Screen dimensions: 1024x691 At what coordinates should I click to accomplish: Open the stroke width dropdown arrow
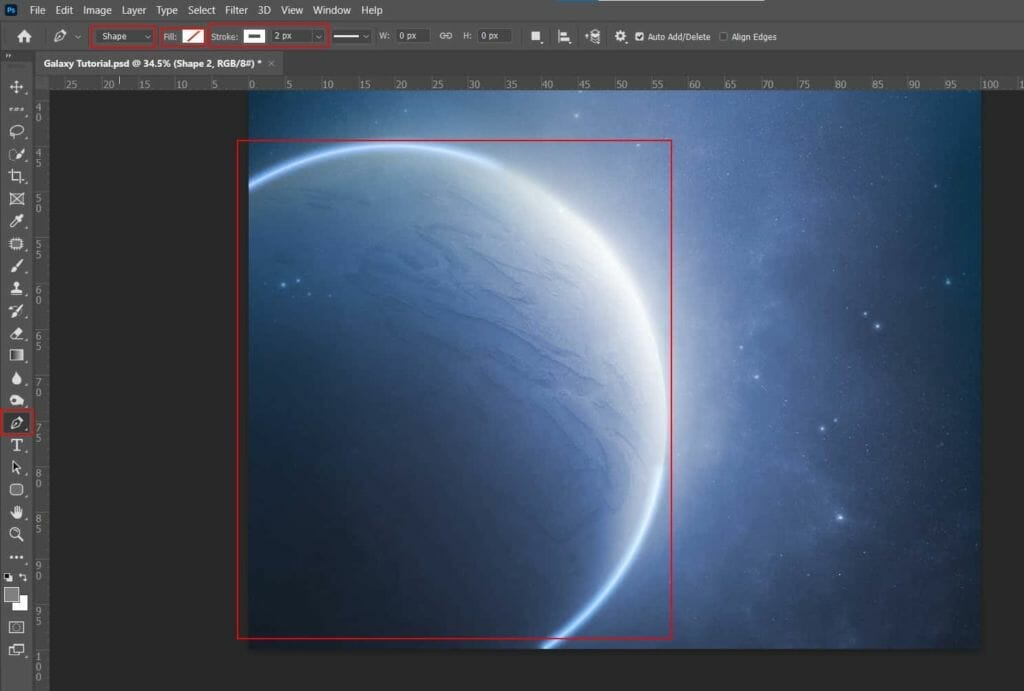(319, 37)
